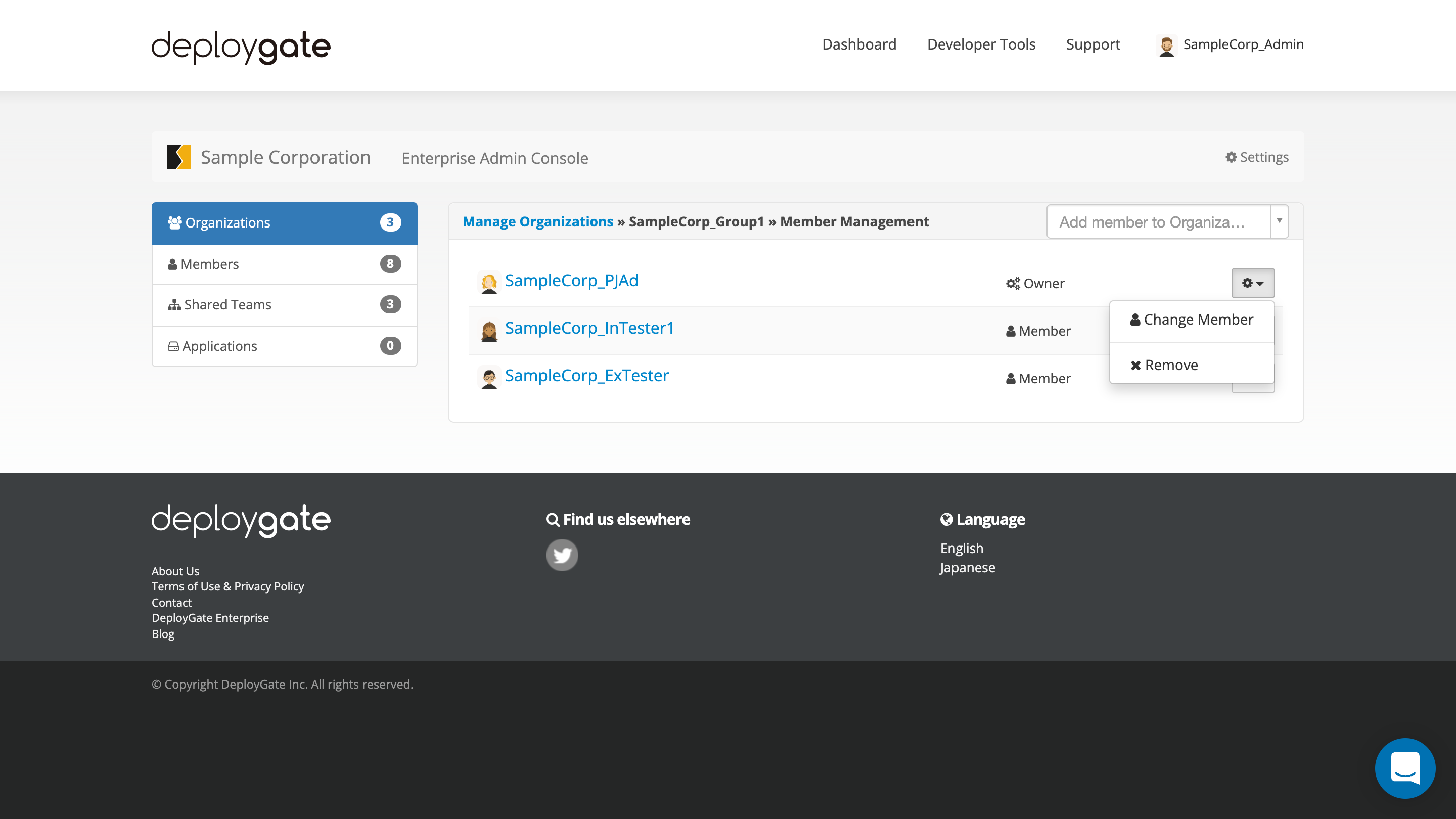Click Member role label for SampleCorp_ExTester
Image resolution: width=1456 pixels, height=819 pixels.
pyautogui.click(x=1038, y=378)
